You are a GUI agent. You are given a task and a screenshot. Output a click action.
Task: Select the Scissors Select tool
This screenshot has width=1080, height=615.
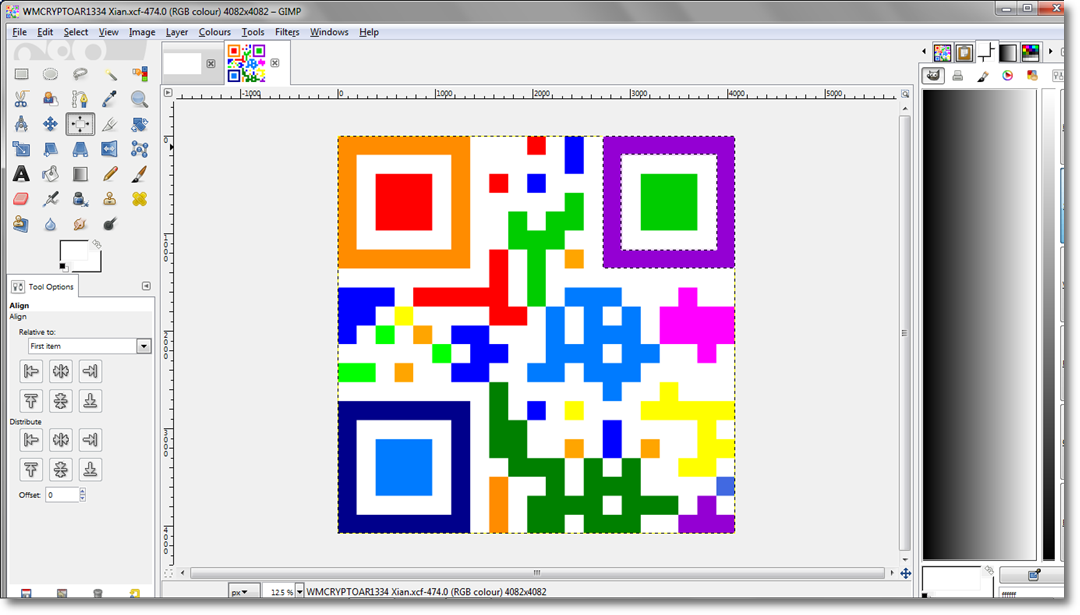click(x=21, y=99)
